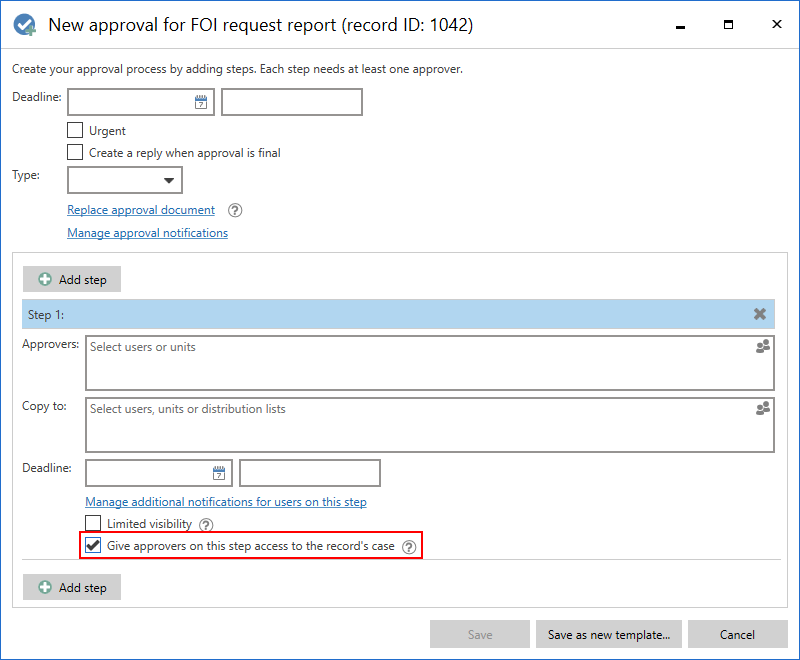The width and height of the screenshot is (800, 660).
Task: Open calendar picker for Step 1 Deadline
Action: [219, 473]
